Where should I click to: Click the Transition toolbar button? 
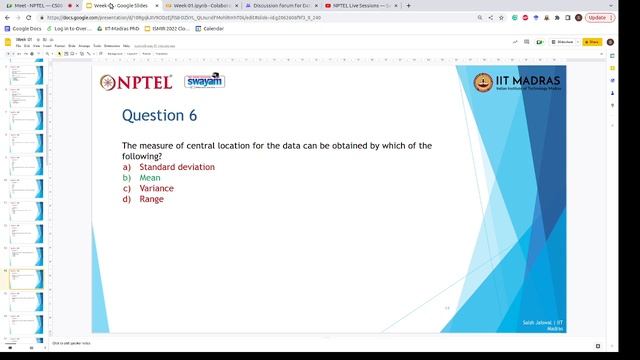coord(162,53)
